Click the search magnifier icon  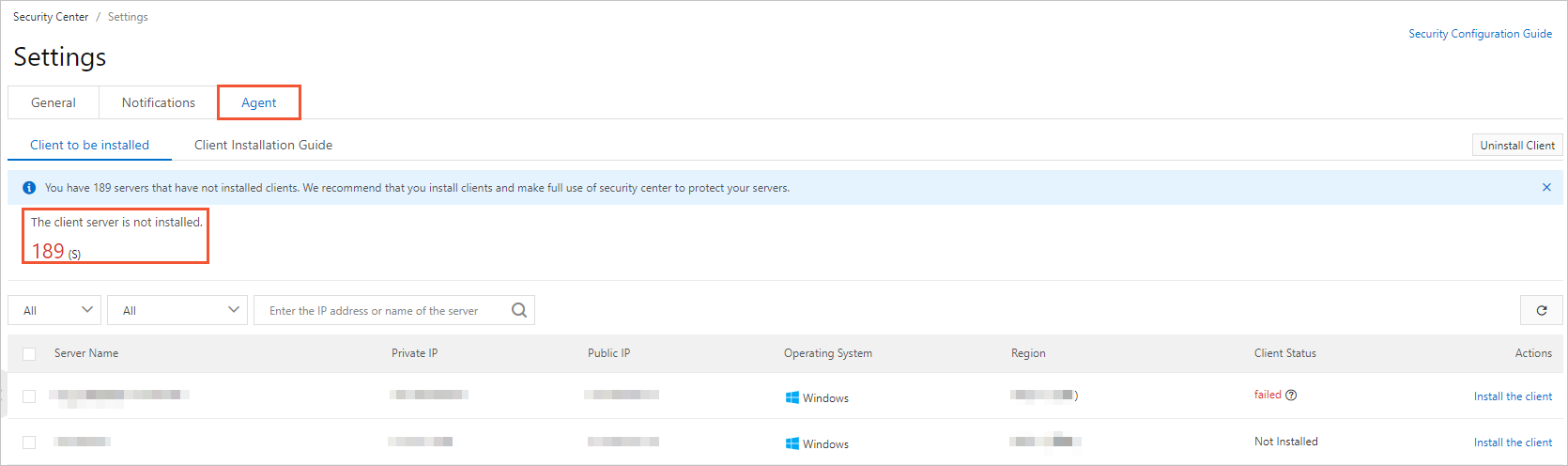pos(519,310)
